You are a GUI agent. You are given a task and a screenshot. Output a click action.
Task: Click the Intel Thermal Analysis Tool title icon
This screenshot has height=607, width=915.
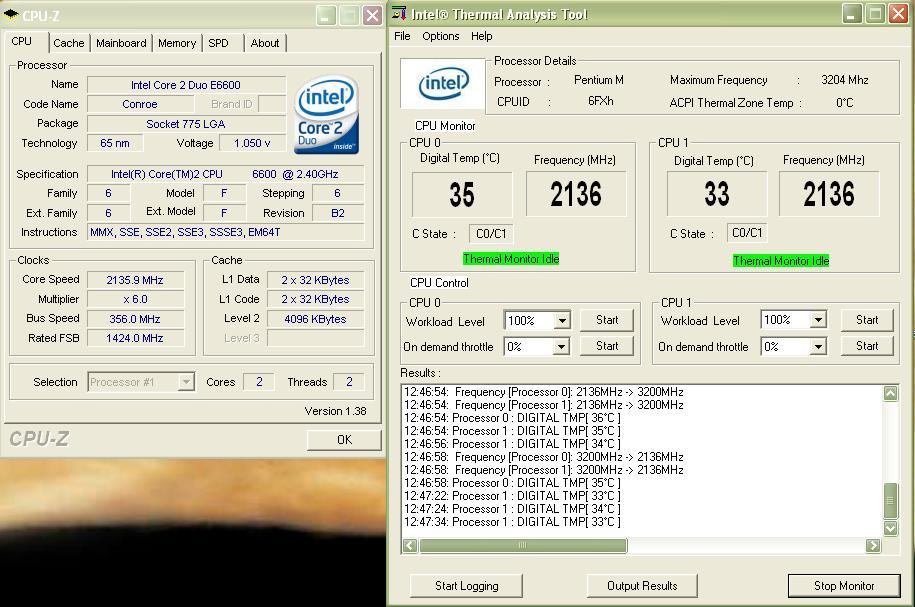(399, 13)
